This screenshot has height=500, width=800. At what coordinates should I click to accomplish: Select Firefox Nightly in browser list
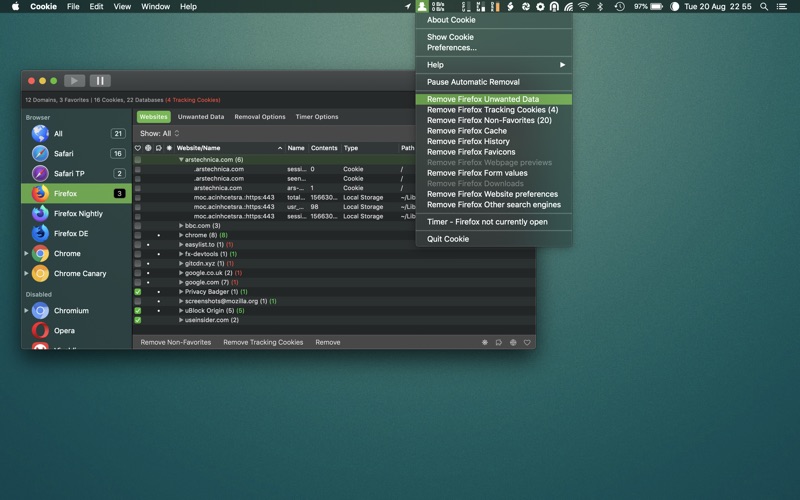coord(77,213)
